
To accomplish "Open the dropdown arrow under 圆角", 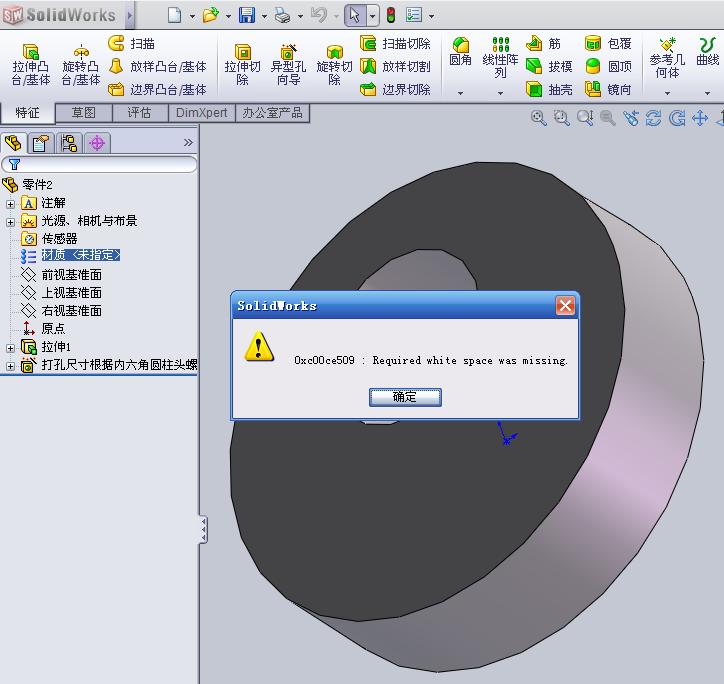I will click(460, 93).
